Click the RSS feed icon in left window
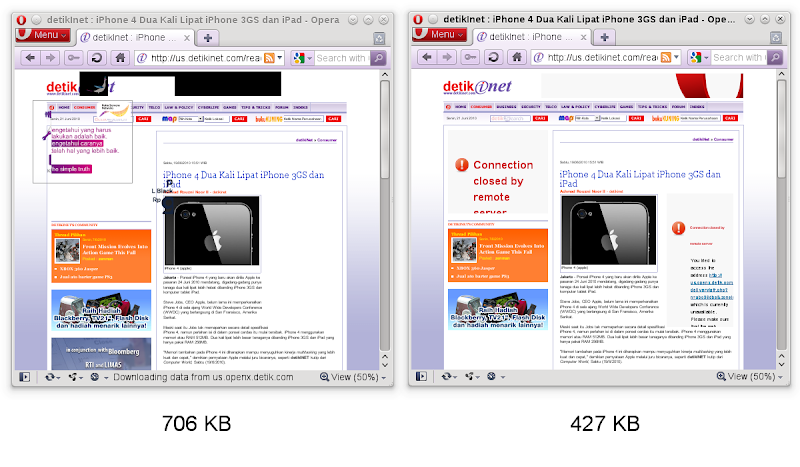The width and height of the screenshot is (800, 467). pyautogui.click(x=269, y=58)
